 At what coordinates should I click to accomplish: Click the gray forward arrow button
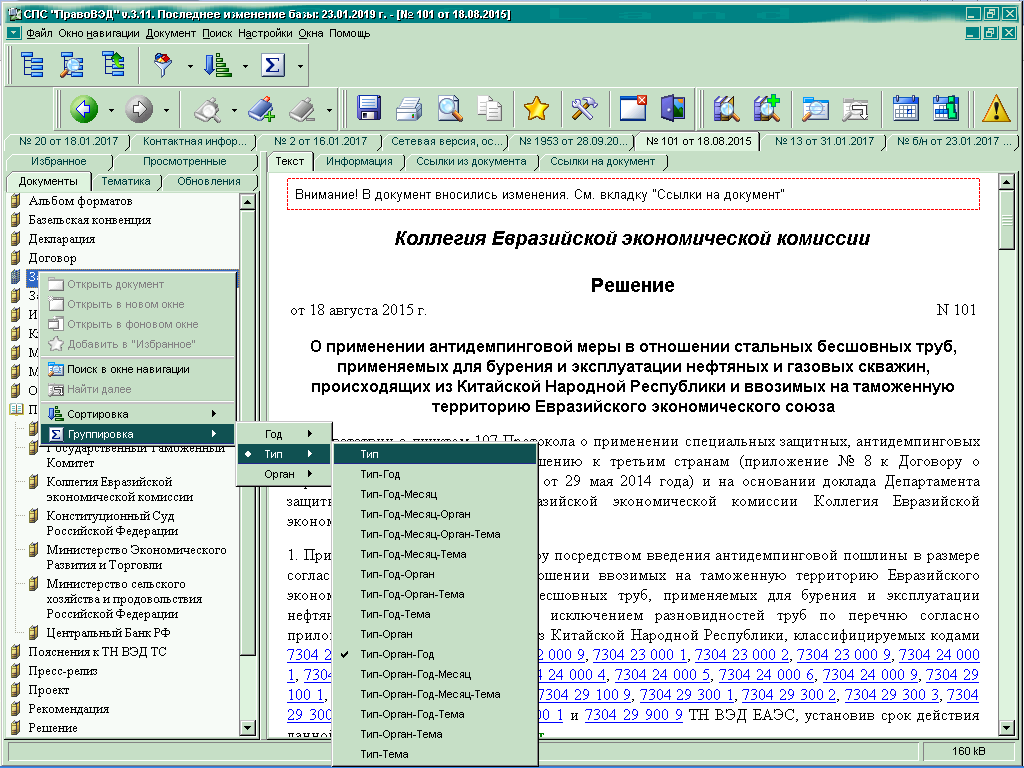tap(139, 109)
